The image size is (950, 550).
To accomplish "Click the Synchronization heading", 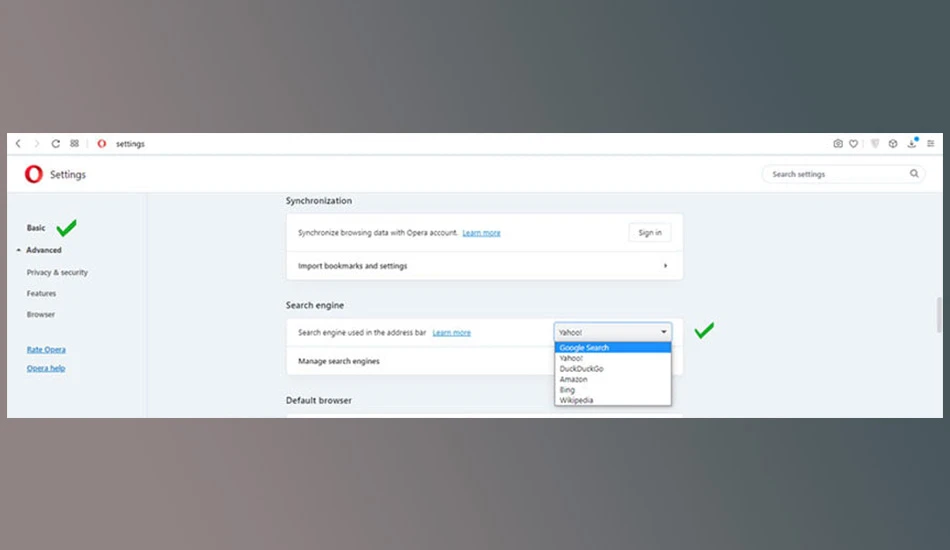I will pos(319,200).
